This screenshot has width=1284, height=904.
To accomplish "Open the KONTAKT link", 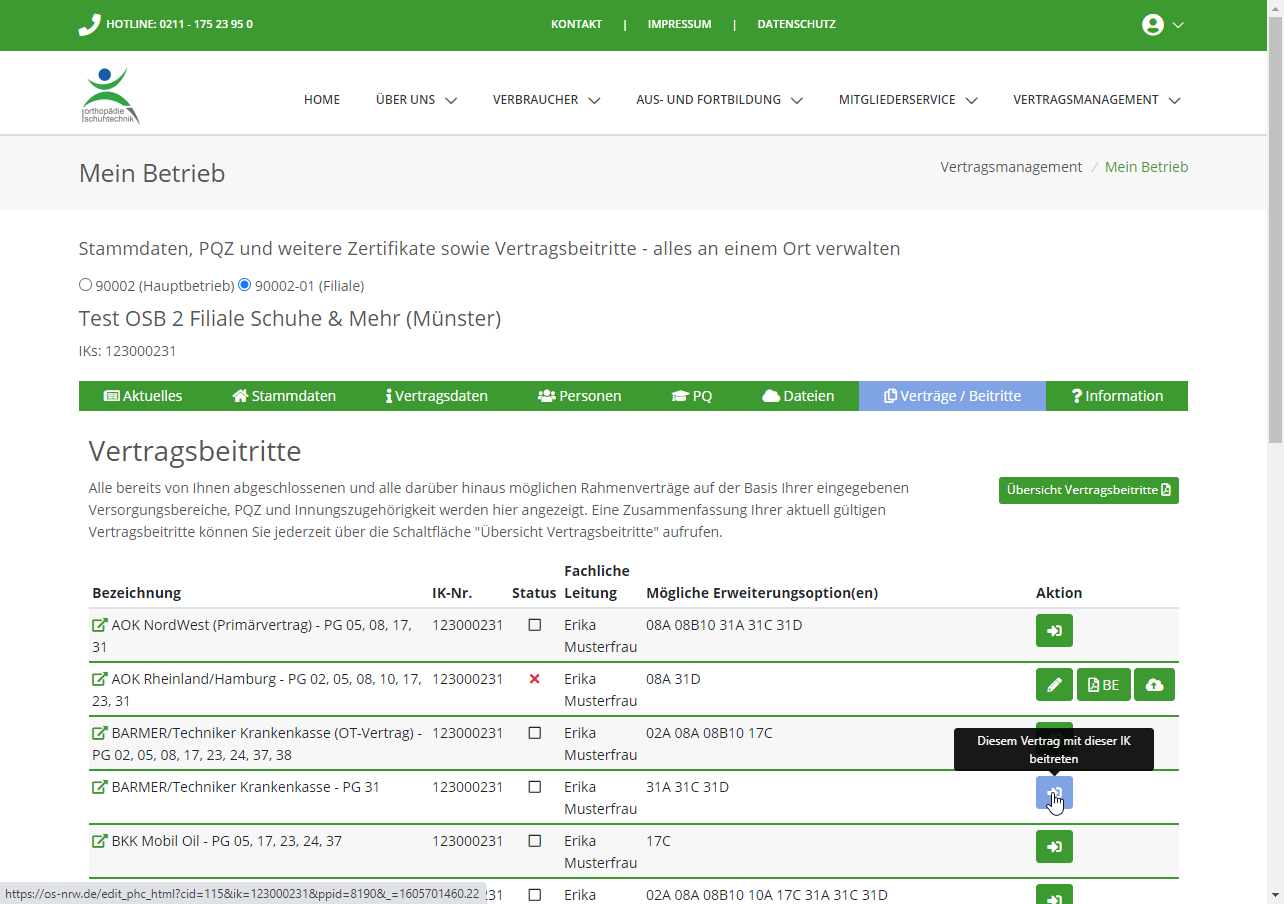I will coord(576,25).
